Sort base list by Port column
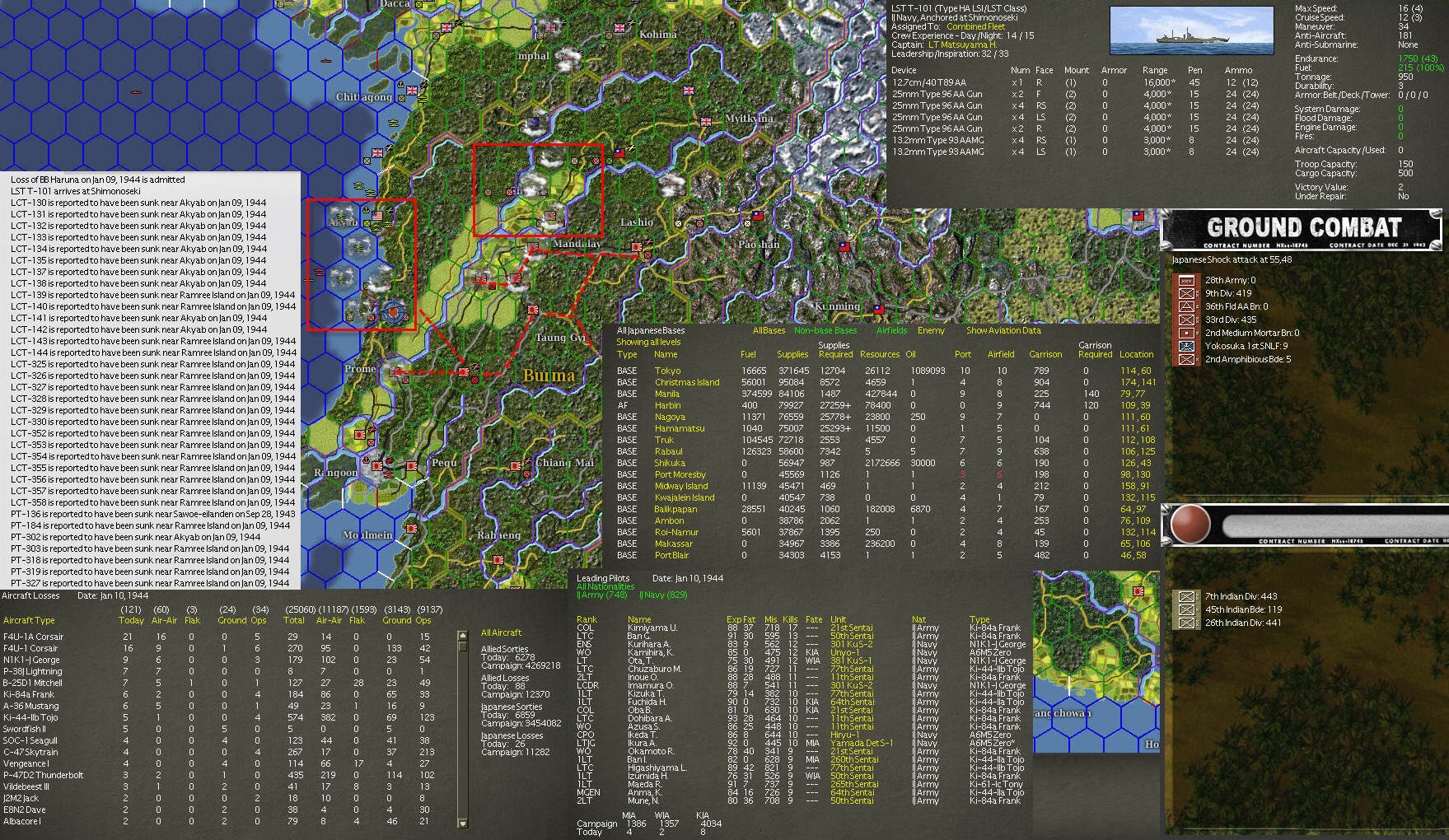The width and height of the screenshot is (1449, 840). (963, 354)
